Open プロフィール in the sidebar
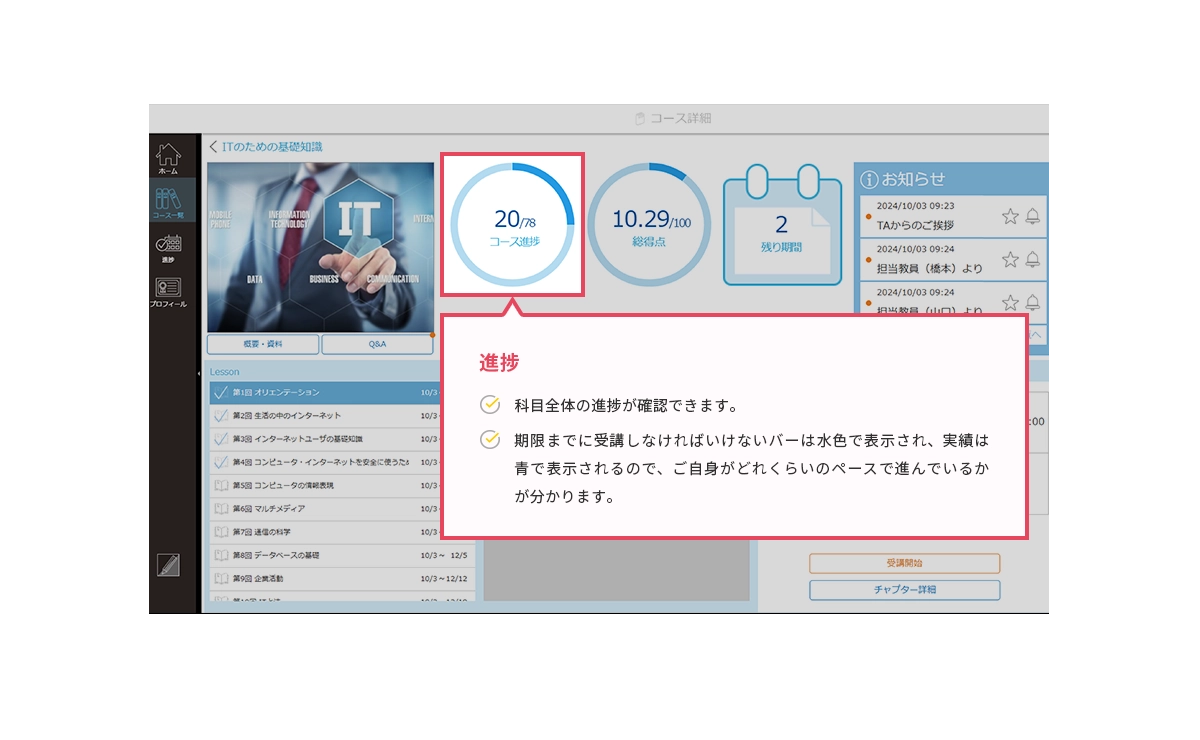The width and height of the screenshot is (1200, 740). tap(168, 291)
